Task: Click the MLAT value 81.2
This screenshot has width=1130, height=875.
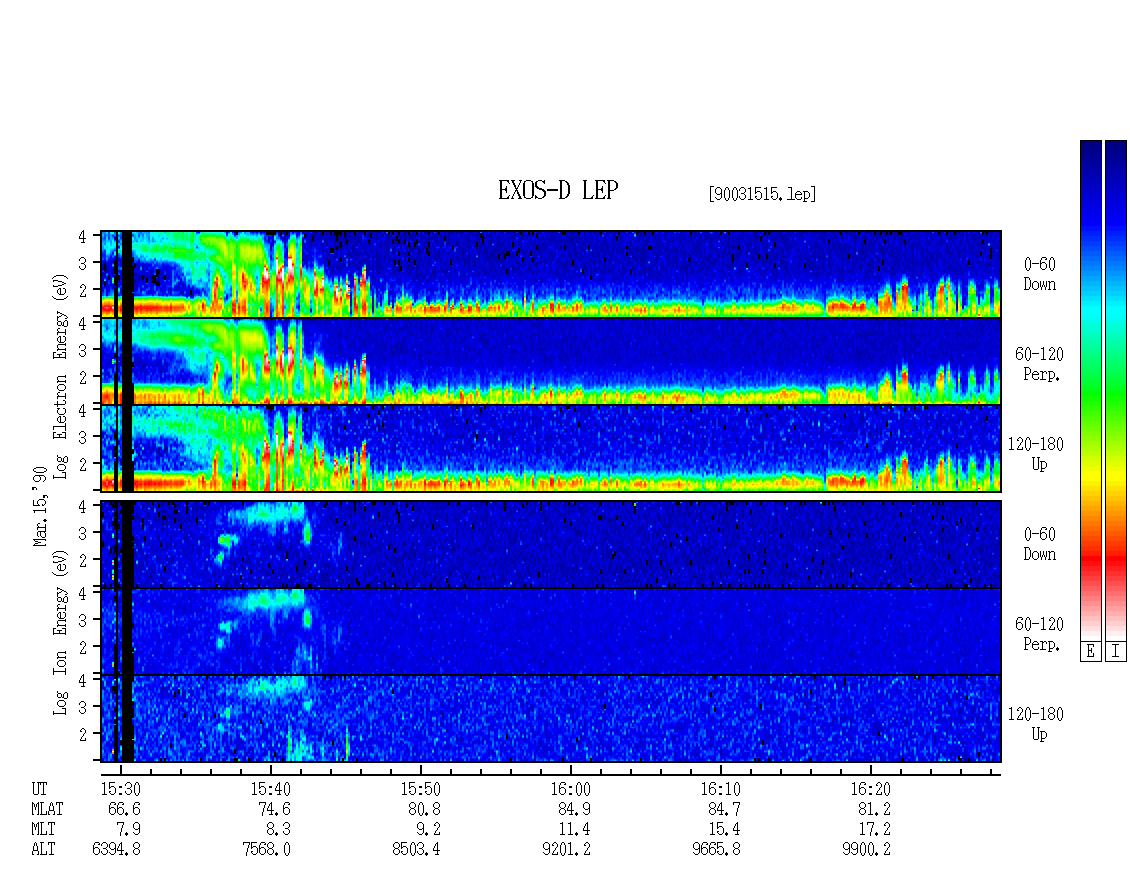Action: (x=874, y=809)
